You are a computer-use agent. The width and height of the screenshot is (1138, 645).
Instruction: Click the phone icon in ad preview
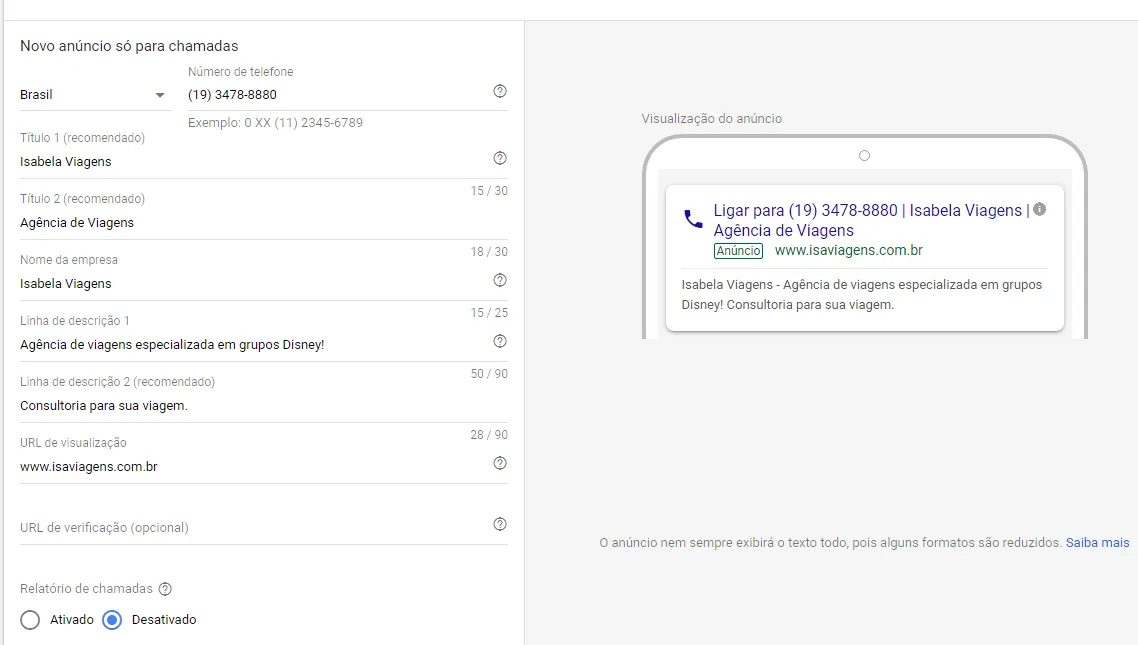[x=693, y=219]
